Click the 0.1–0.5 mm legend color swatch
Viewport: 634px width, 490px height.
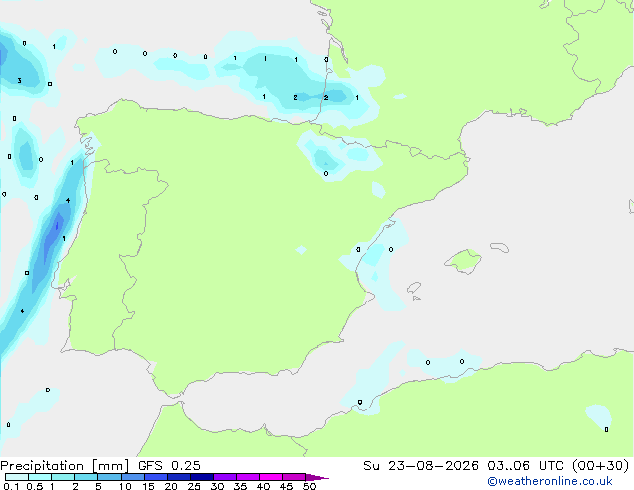tap(17, 477)
